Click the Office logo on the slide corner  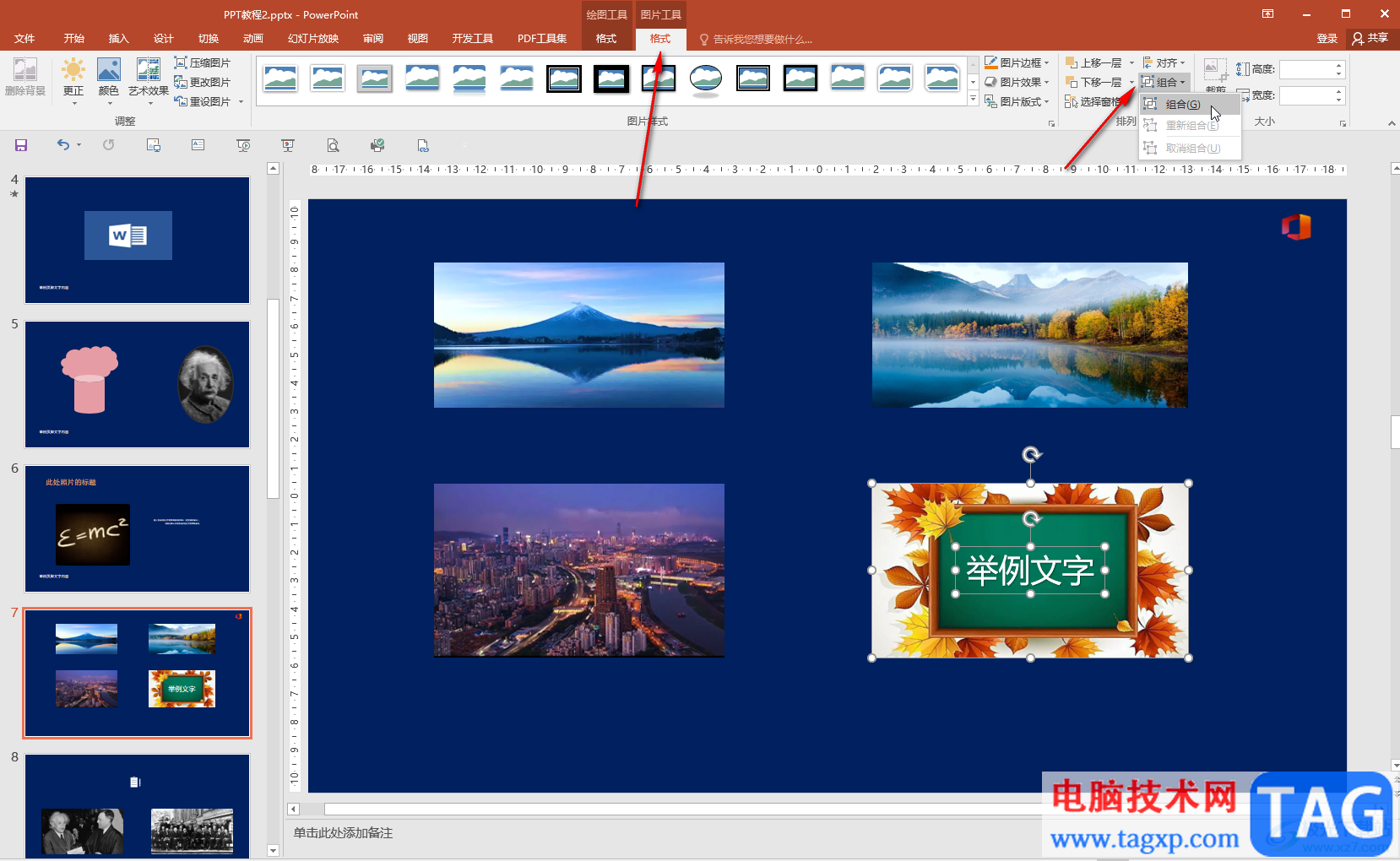[1296, 227]
